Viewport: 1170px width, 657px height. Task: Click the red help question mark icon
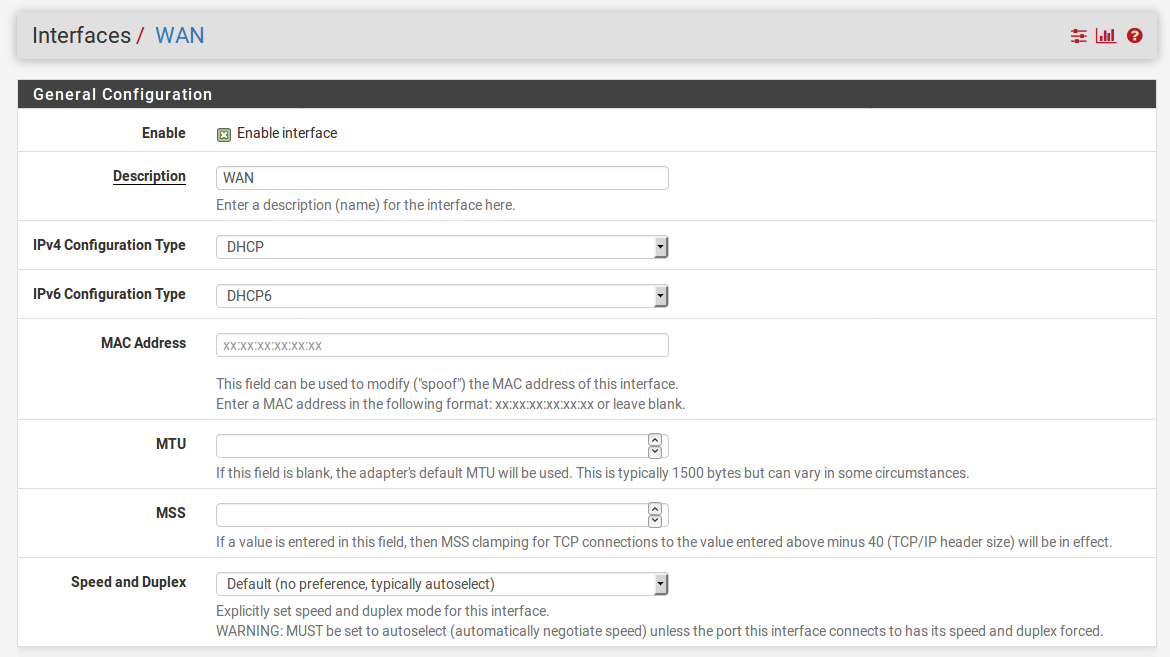pyautogui.click(x=1134, y=36)
